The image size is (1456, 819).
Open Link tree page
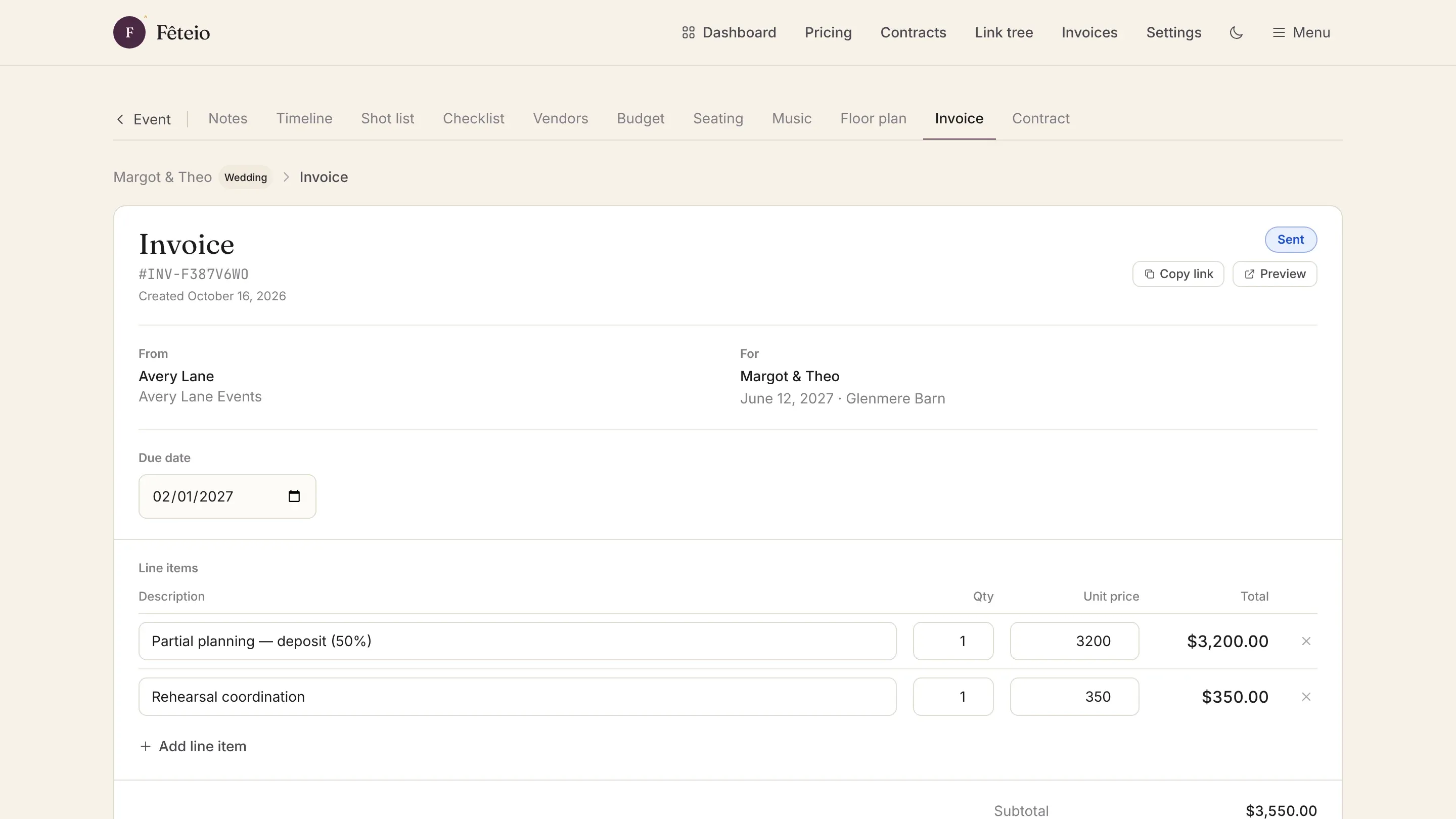(x=1003, y=33)
